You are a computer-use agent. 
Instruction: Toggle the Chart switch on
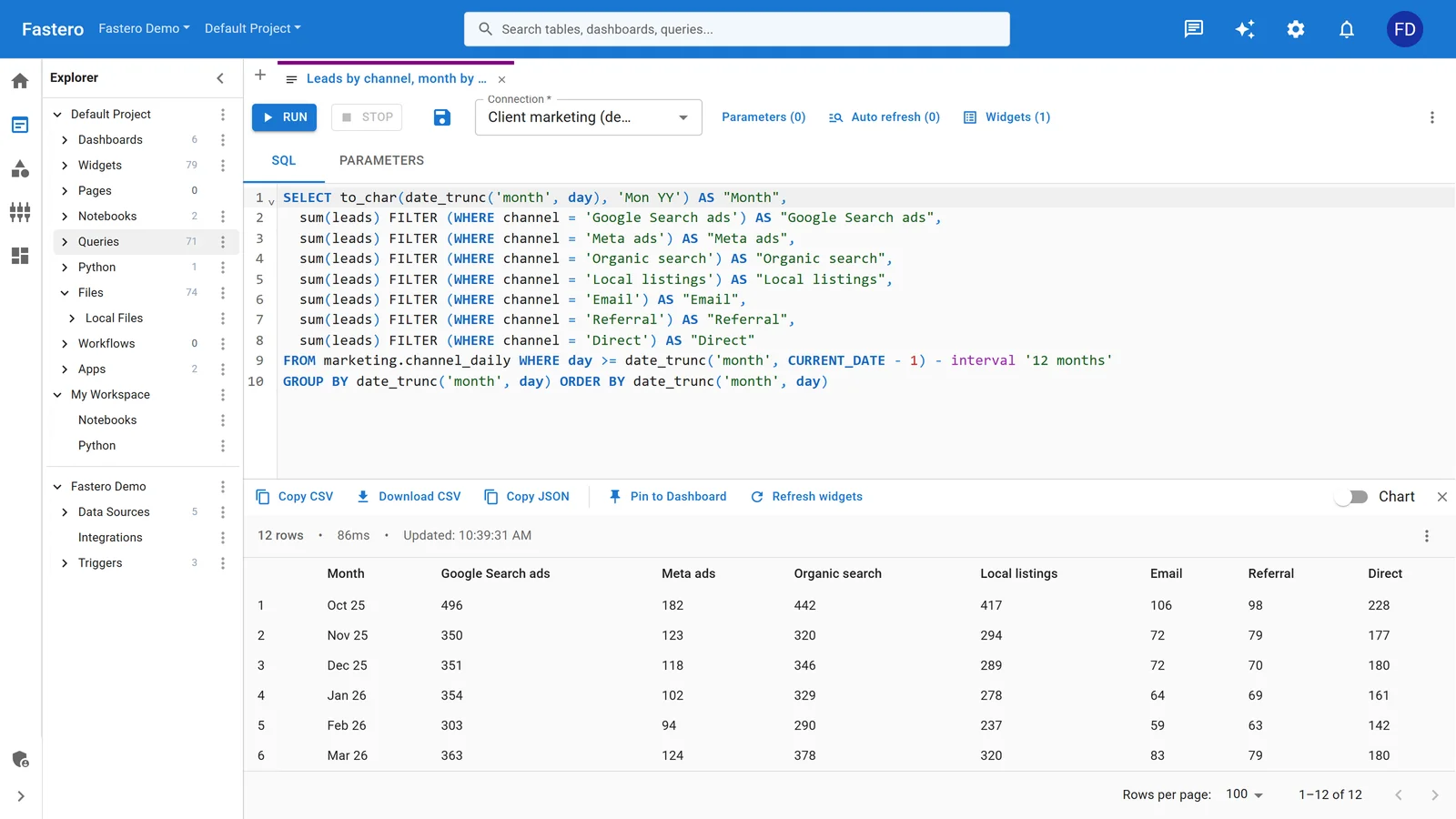coord(1351,497)
